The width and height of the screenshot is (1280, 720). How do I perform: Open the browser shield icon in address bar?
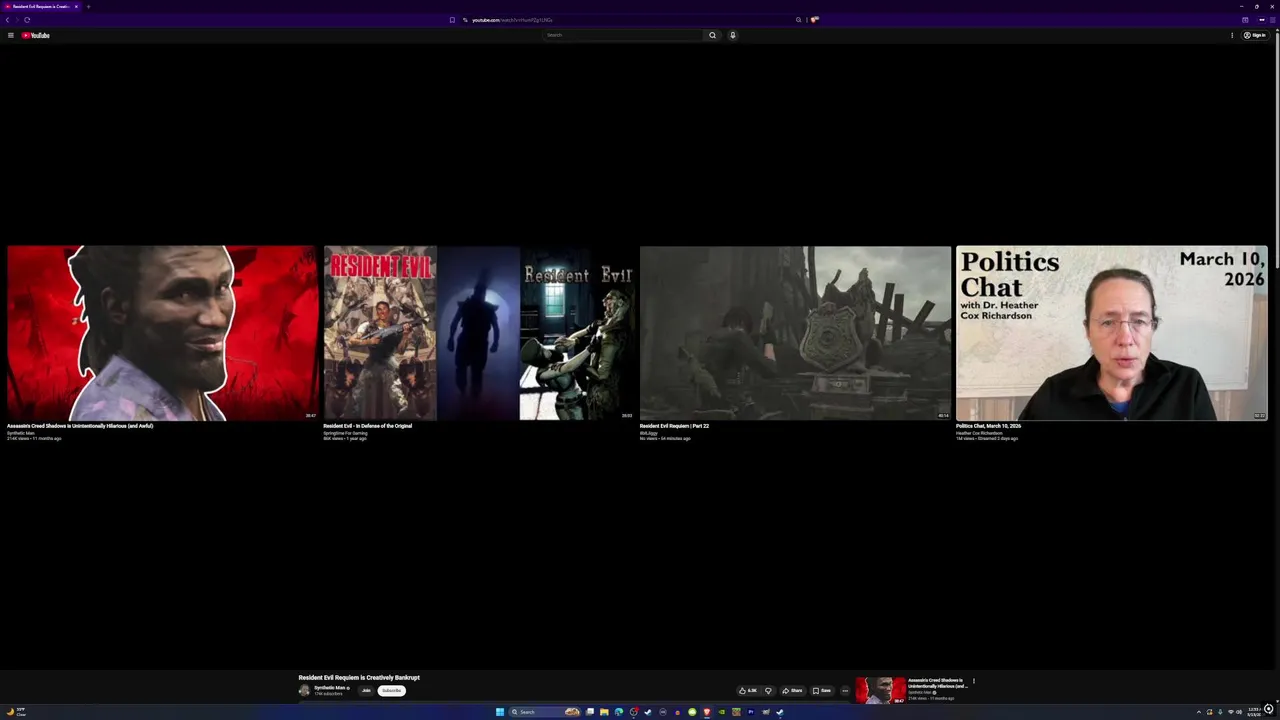pyautogui.click(x=814, y=19)
